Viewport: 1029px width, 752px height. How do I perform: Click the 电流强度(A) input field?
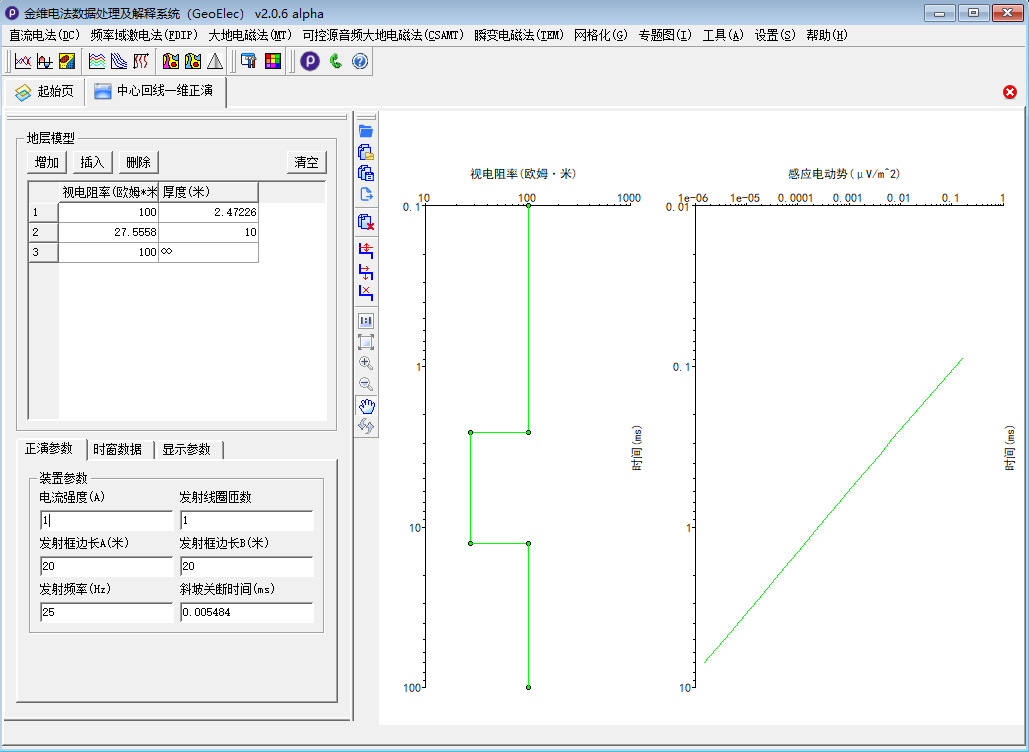(106, 520)
